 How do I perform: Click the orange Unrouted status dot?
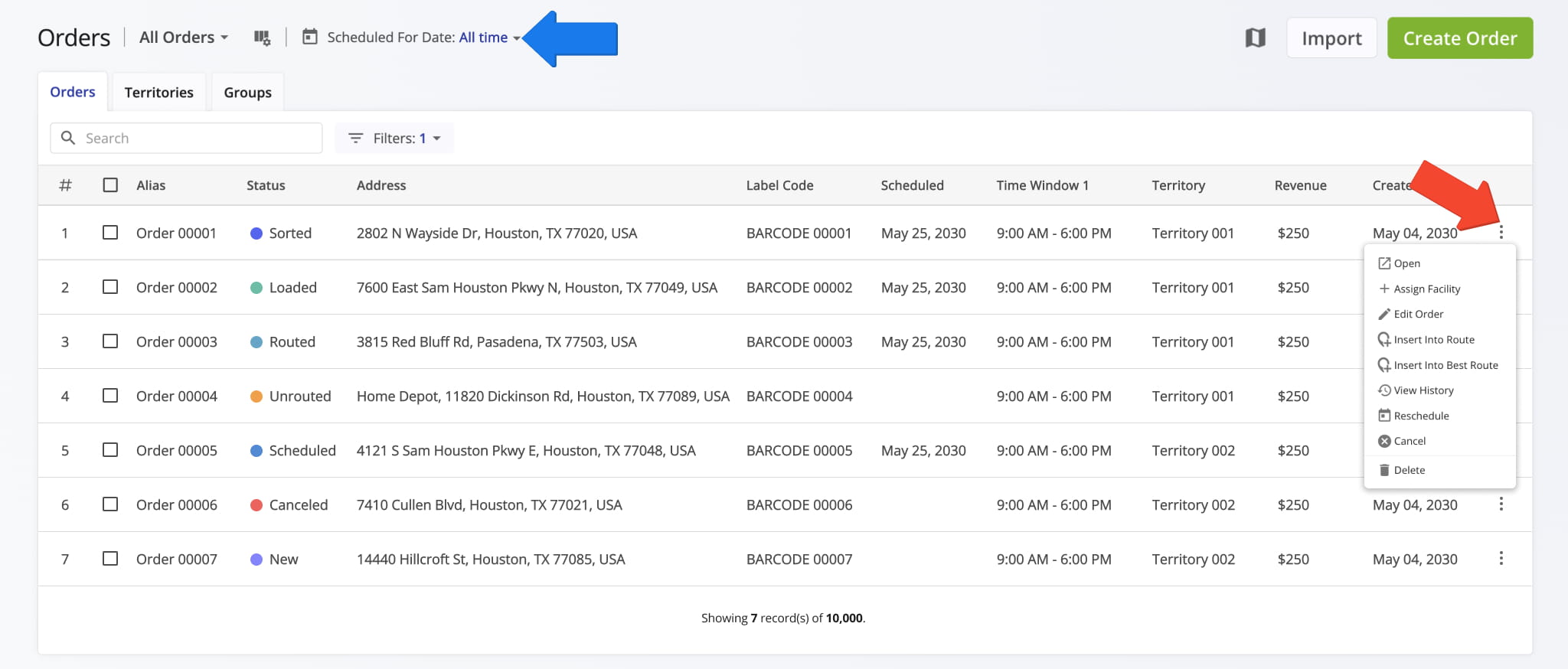(256, 397)
